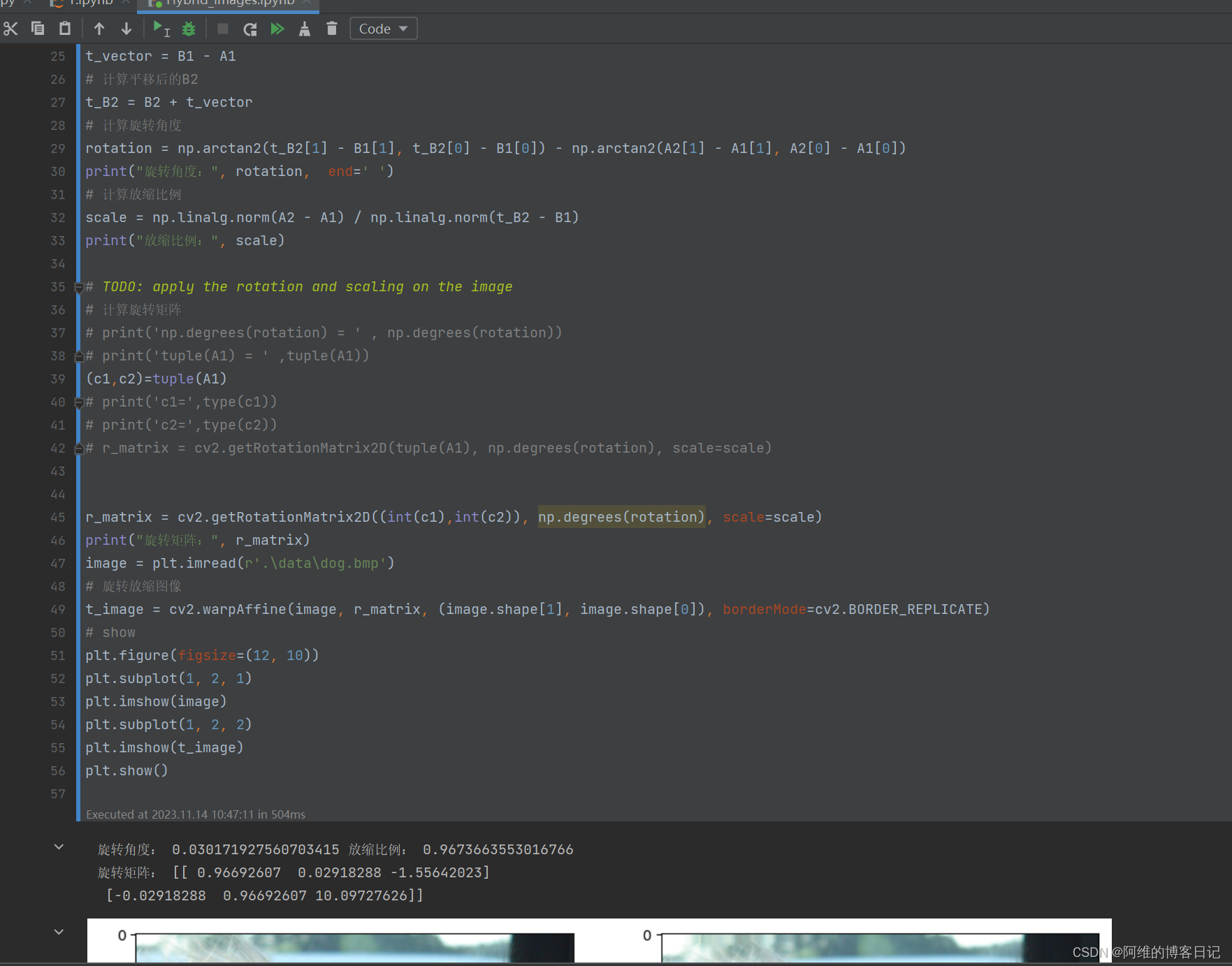Cut the current cell
Screen dimensions: 1232x966
(x=10, y=29)
